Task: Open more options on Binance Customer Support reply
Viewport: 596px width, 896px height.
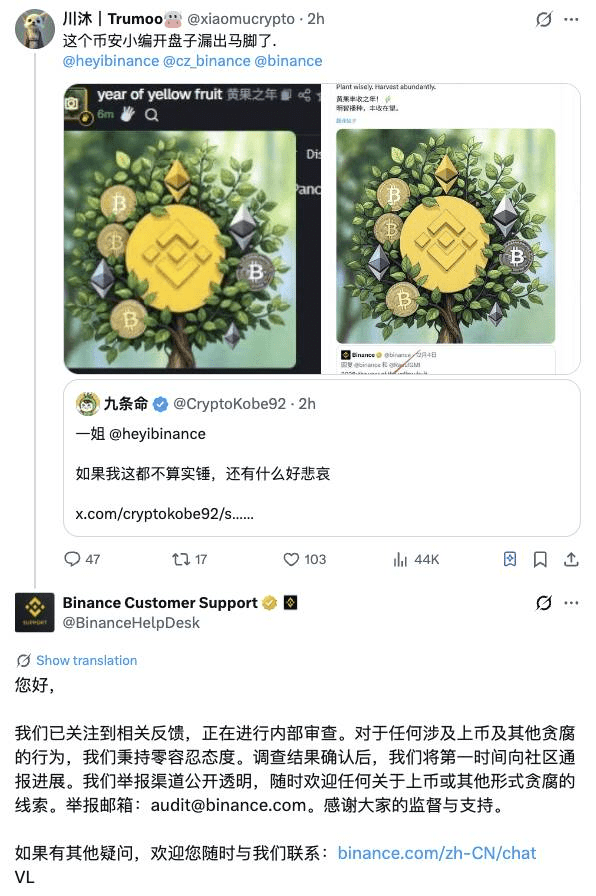Action: (x=571, y=603)
